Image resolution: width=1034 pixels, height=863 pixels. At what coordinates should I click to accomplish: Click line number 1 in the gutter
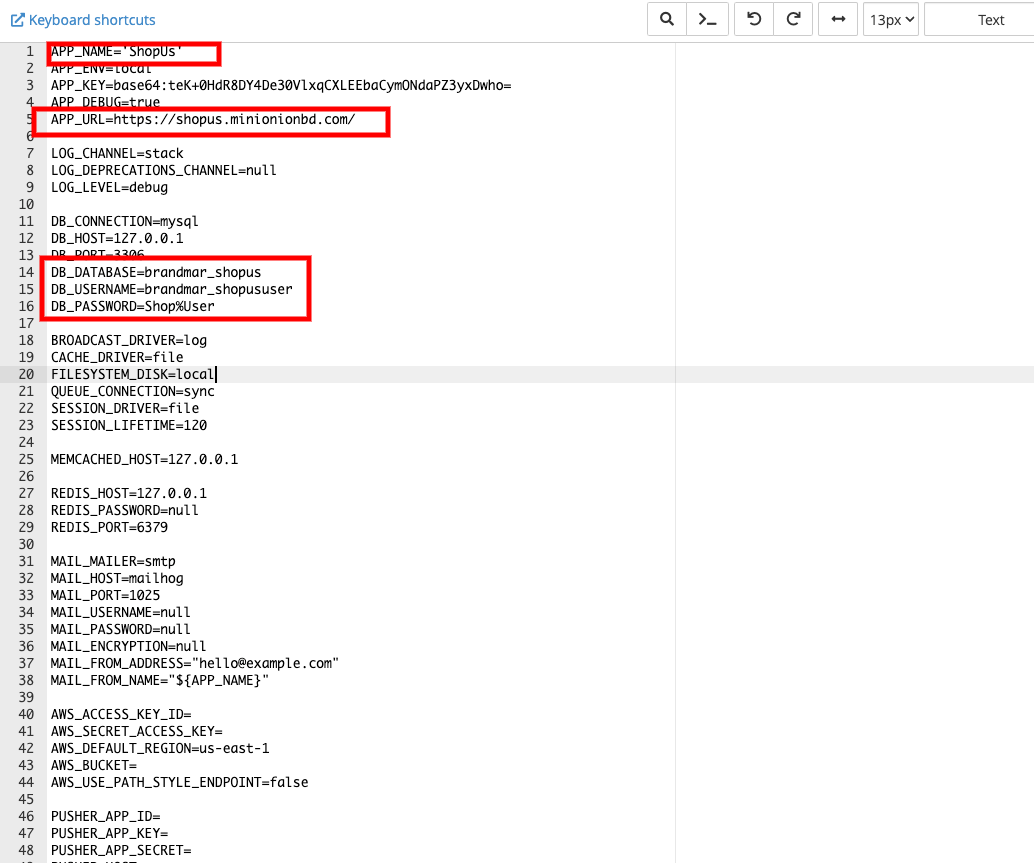30,51
